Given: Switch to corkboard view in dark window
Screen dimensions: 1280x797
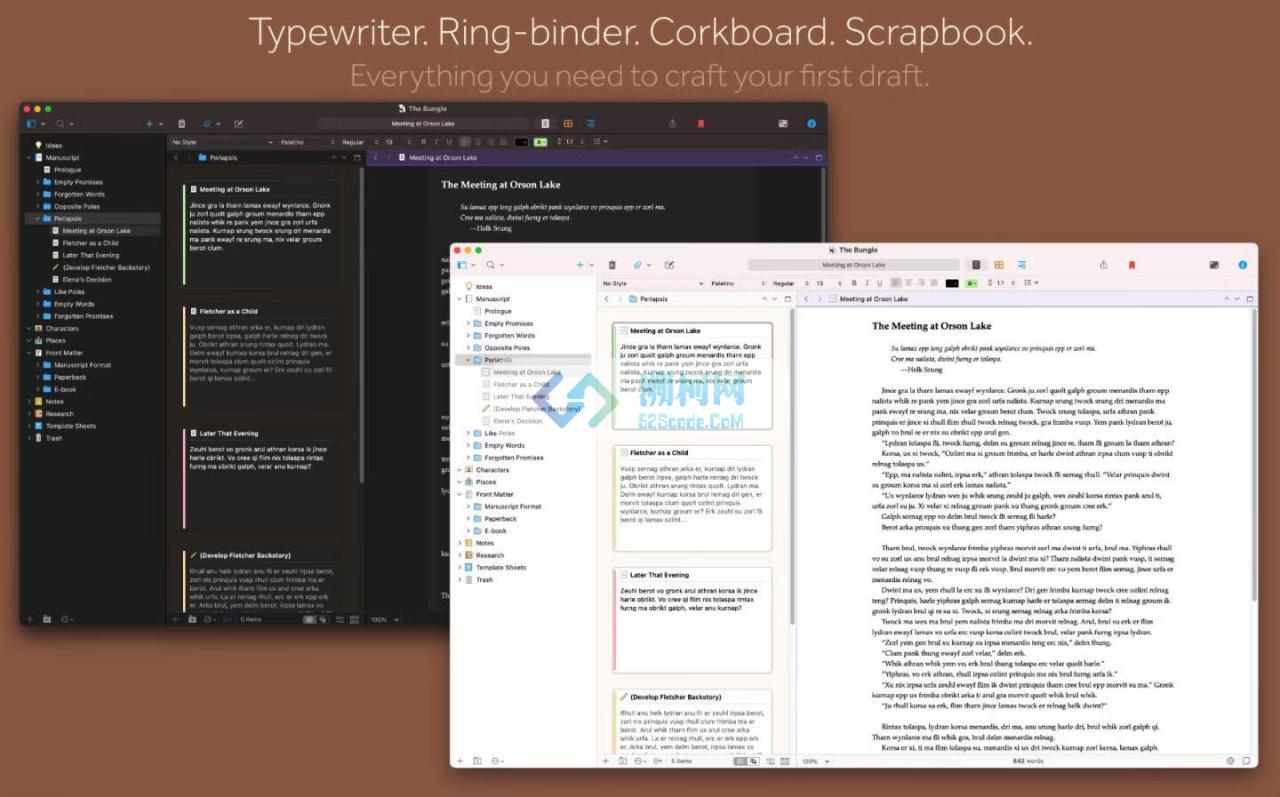Looking at the screenshot, I should 568,123.
